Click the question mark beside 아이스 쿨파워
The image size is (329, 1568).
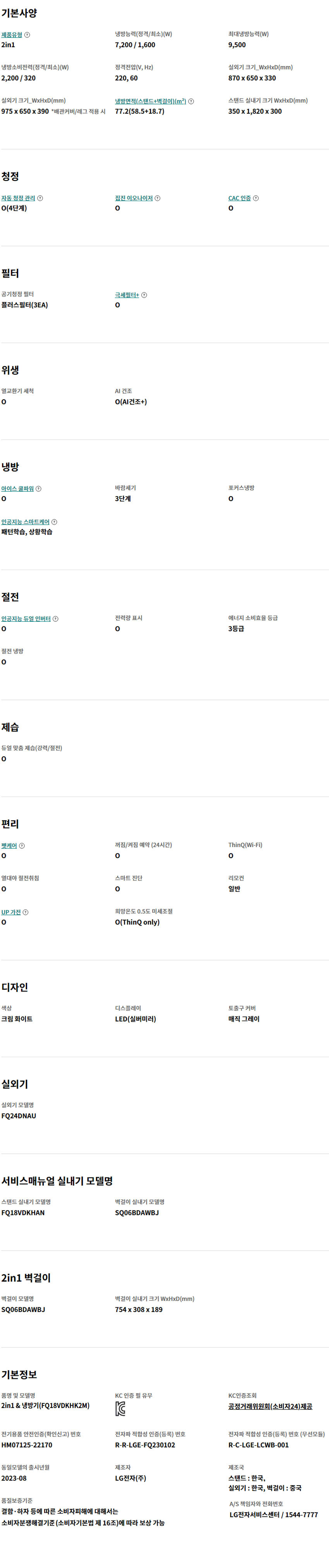pos(39,488)
